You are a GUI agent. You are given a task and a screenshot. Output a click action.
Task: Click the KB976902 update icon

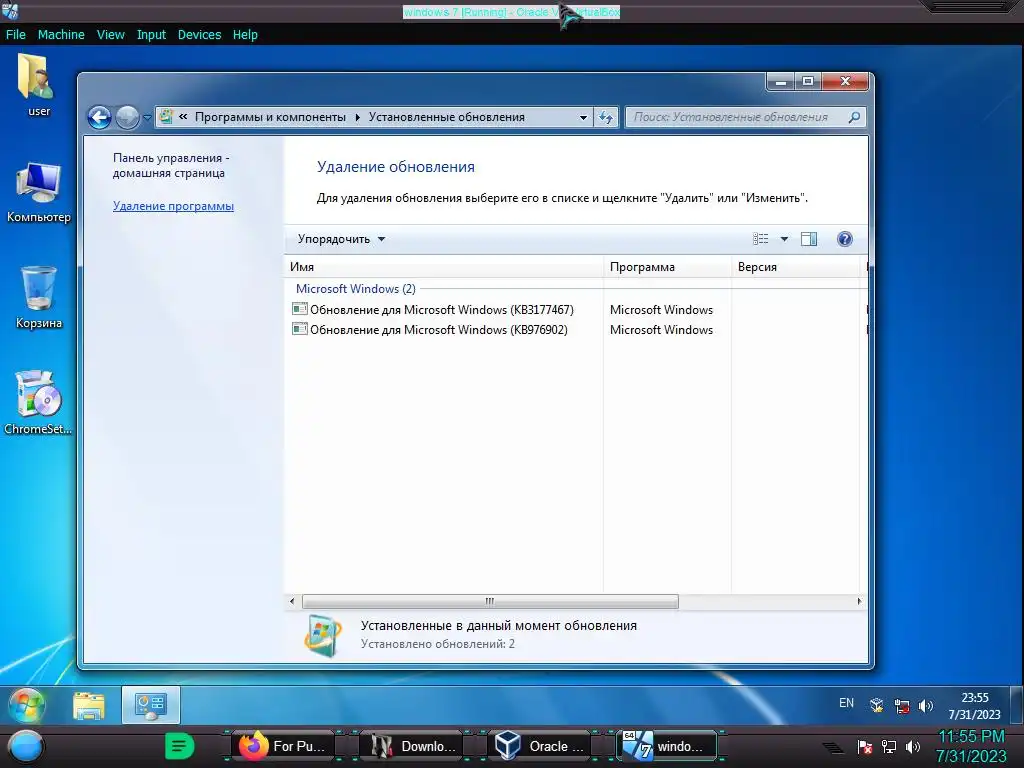coord(299,329)
